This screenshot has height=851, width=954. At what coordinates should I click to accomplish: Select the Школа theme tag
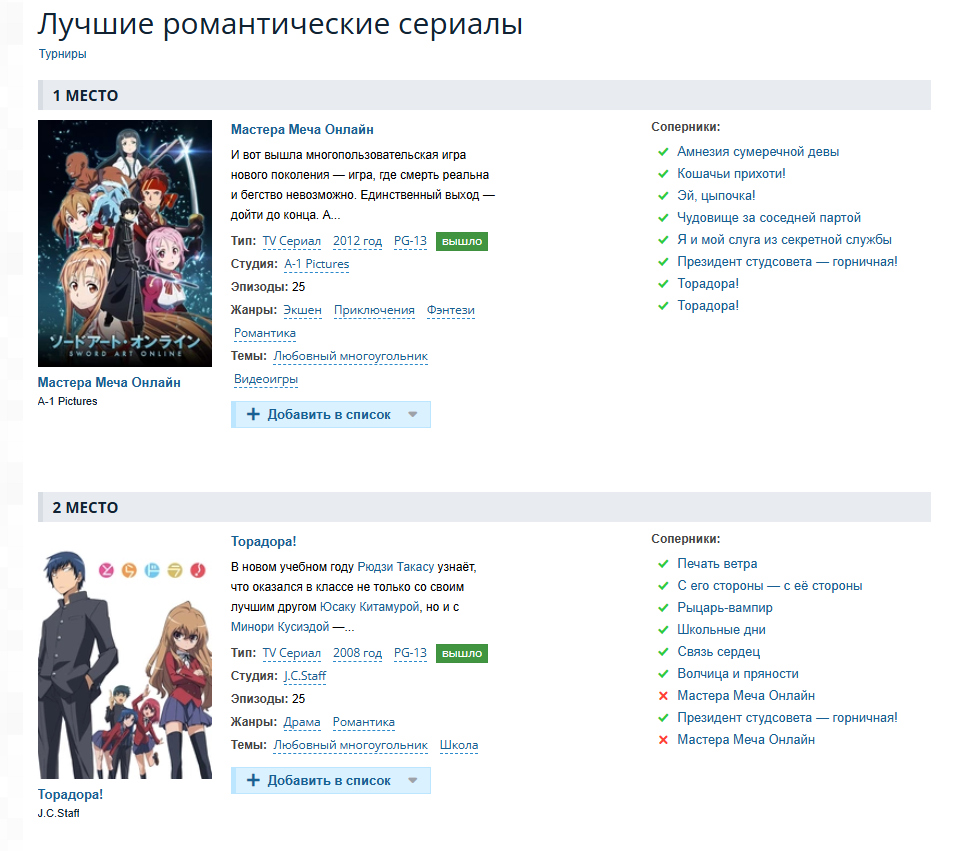pyautogui.click(x=459, y=745)
